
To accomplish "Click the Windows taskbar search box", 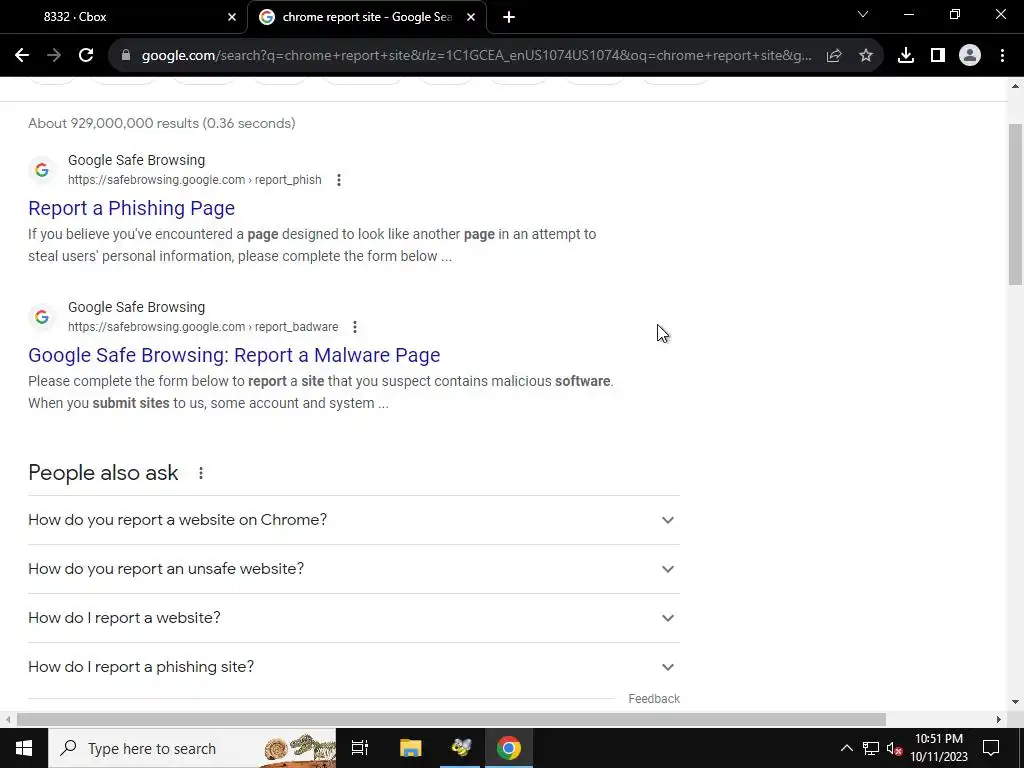I will 192,748.
